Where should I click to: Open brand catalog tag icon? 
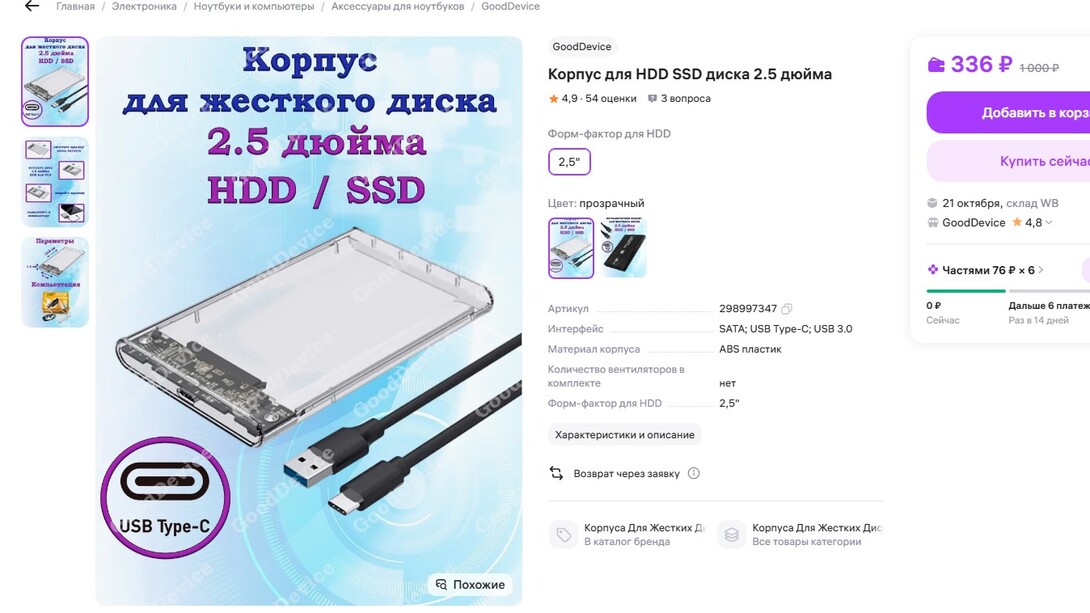[x=563, y=534]
